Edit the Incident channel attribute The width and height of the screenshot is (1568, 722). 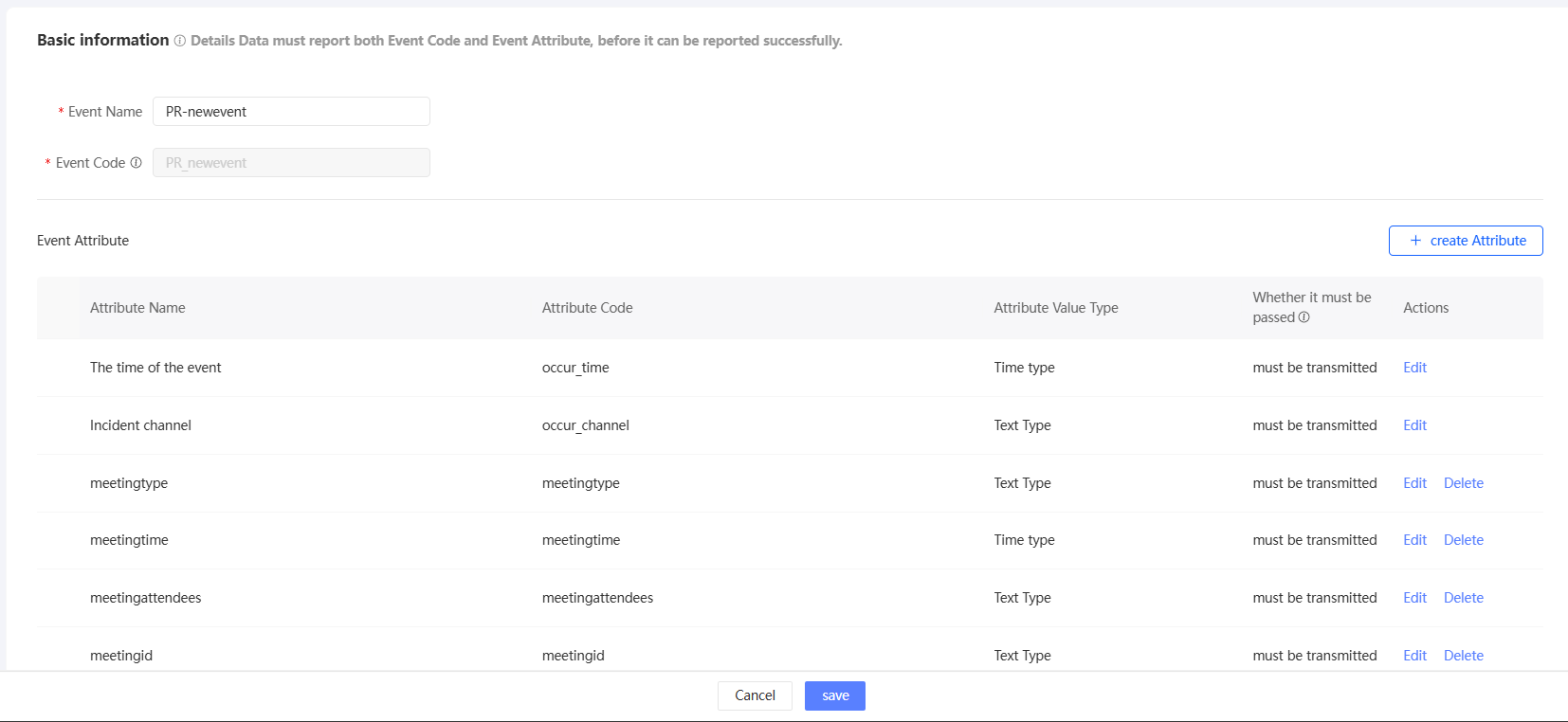[x=1414, y=425]
